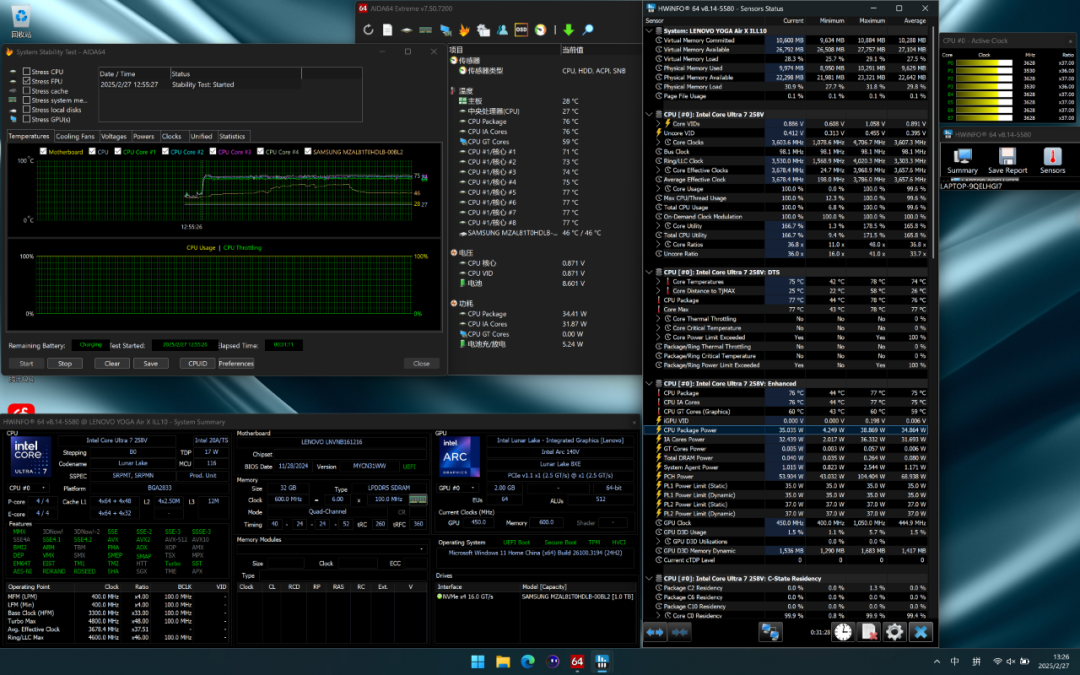
Task: Click the blue expand columns arrows icon
Action: pos(655,632)
